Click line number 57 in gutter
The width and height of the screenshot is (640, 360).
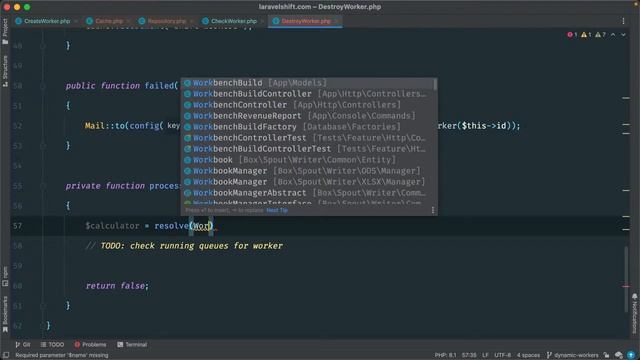(x=17, y=226)
